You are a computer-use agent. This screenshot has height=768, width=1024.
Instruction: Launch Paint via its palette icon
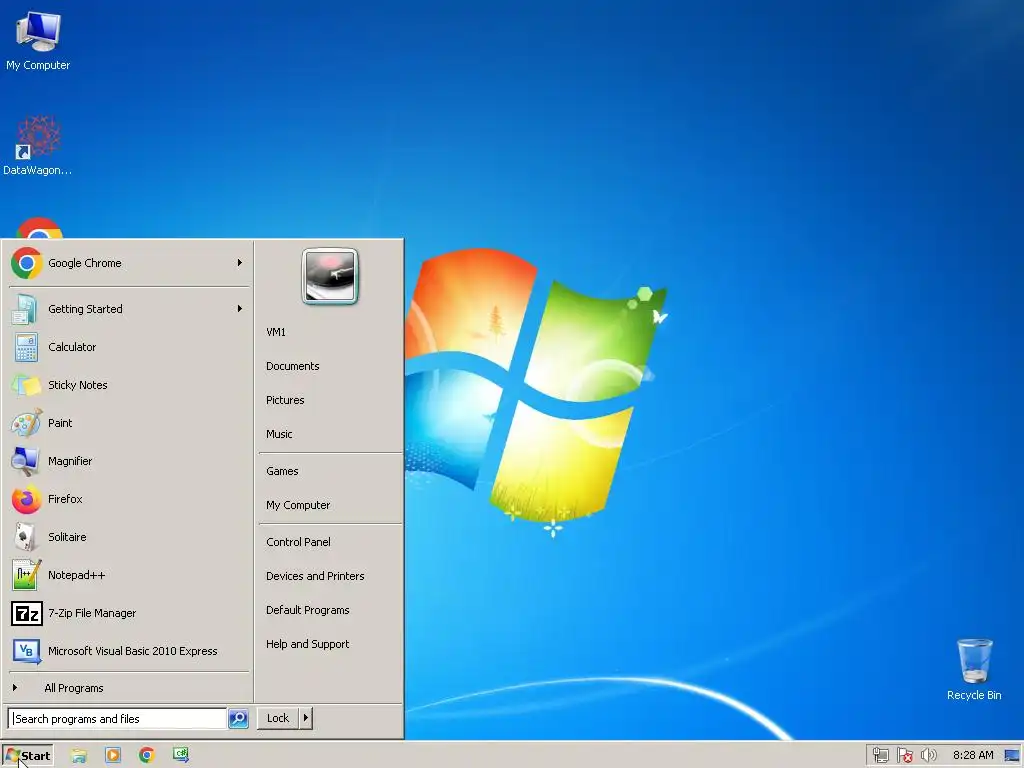26,423
